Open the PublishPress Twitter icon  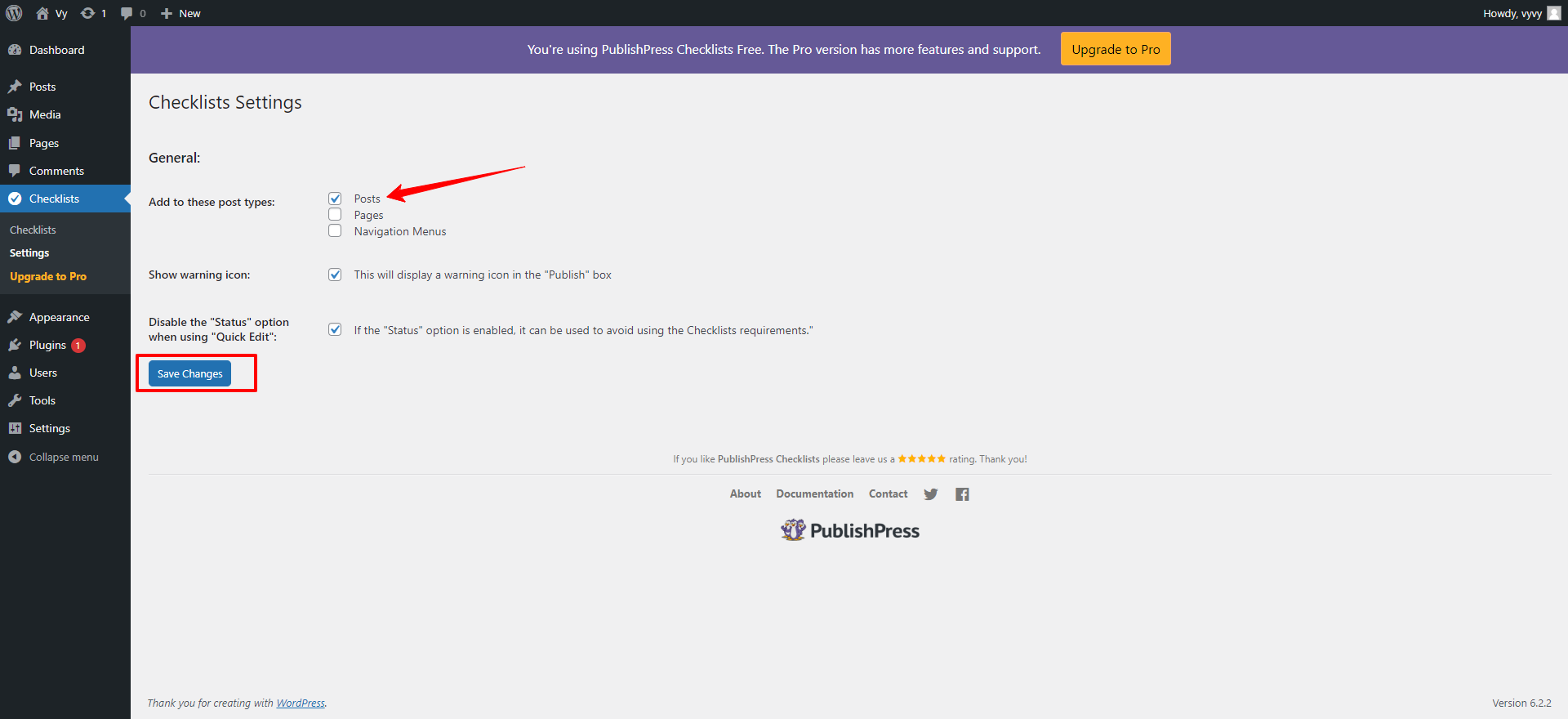click(930, 494)
